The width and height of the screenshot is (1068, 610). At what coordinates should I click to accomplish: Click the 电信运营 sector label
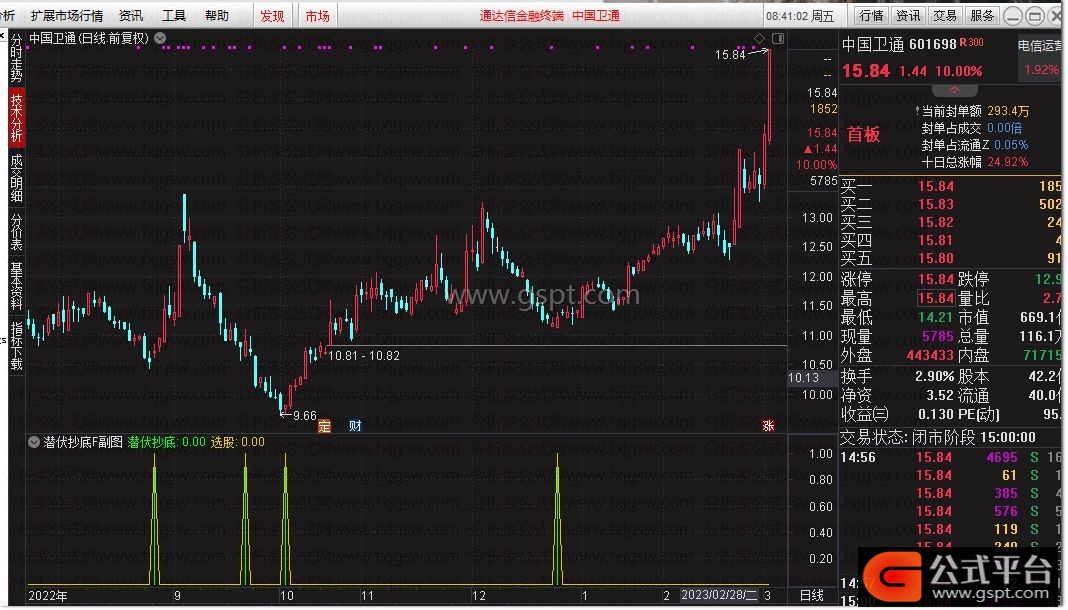[1039, 46]
